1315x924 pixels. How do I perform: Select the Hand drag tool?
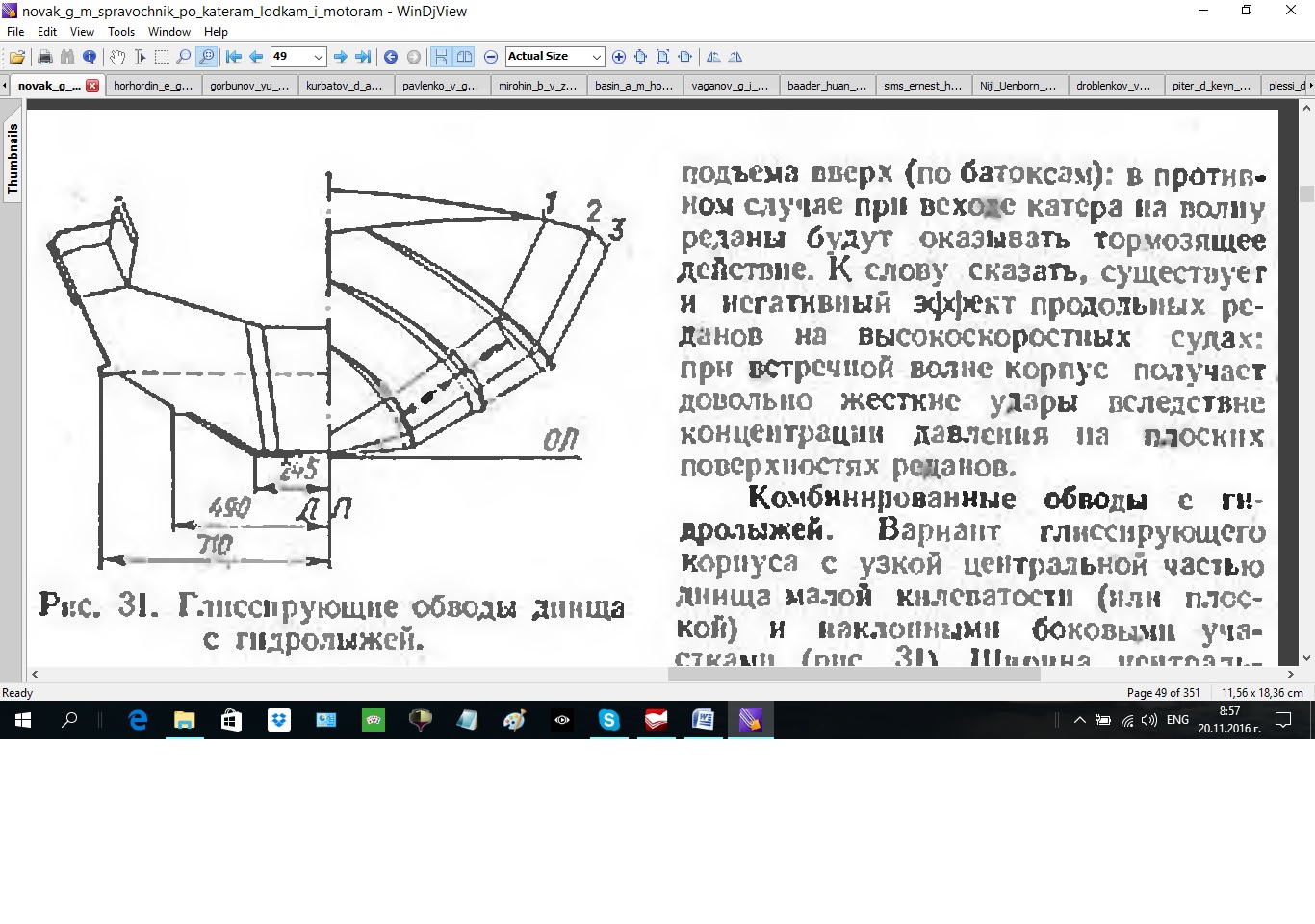coord(117,57)
